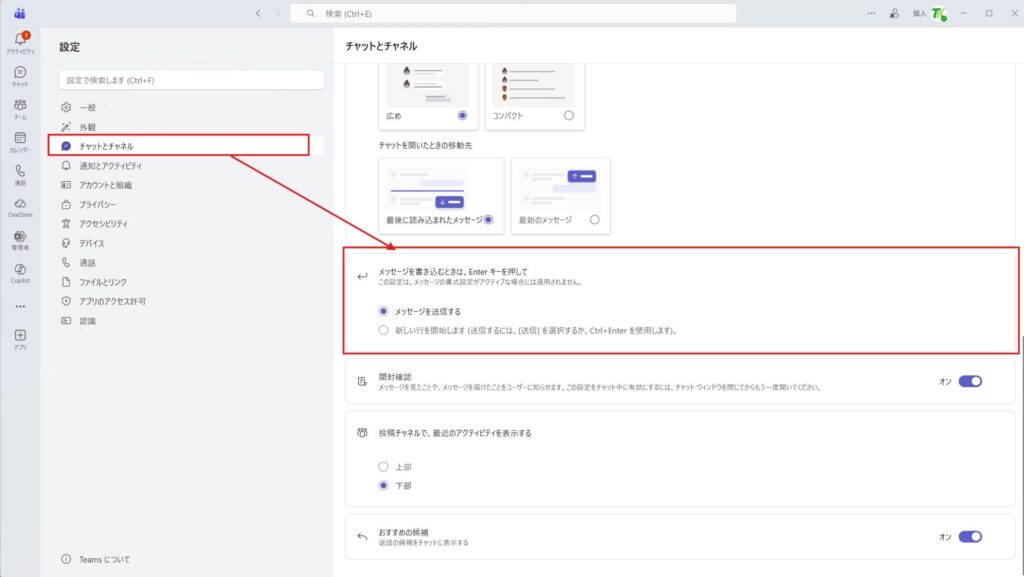Open the profile avatar account menu
This screenshot has height=577, width=1024.
(x=937, y=14)
